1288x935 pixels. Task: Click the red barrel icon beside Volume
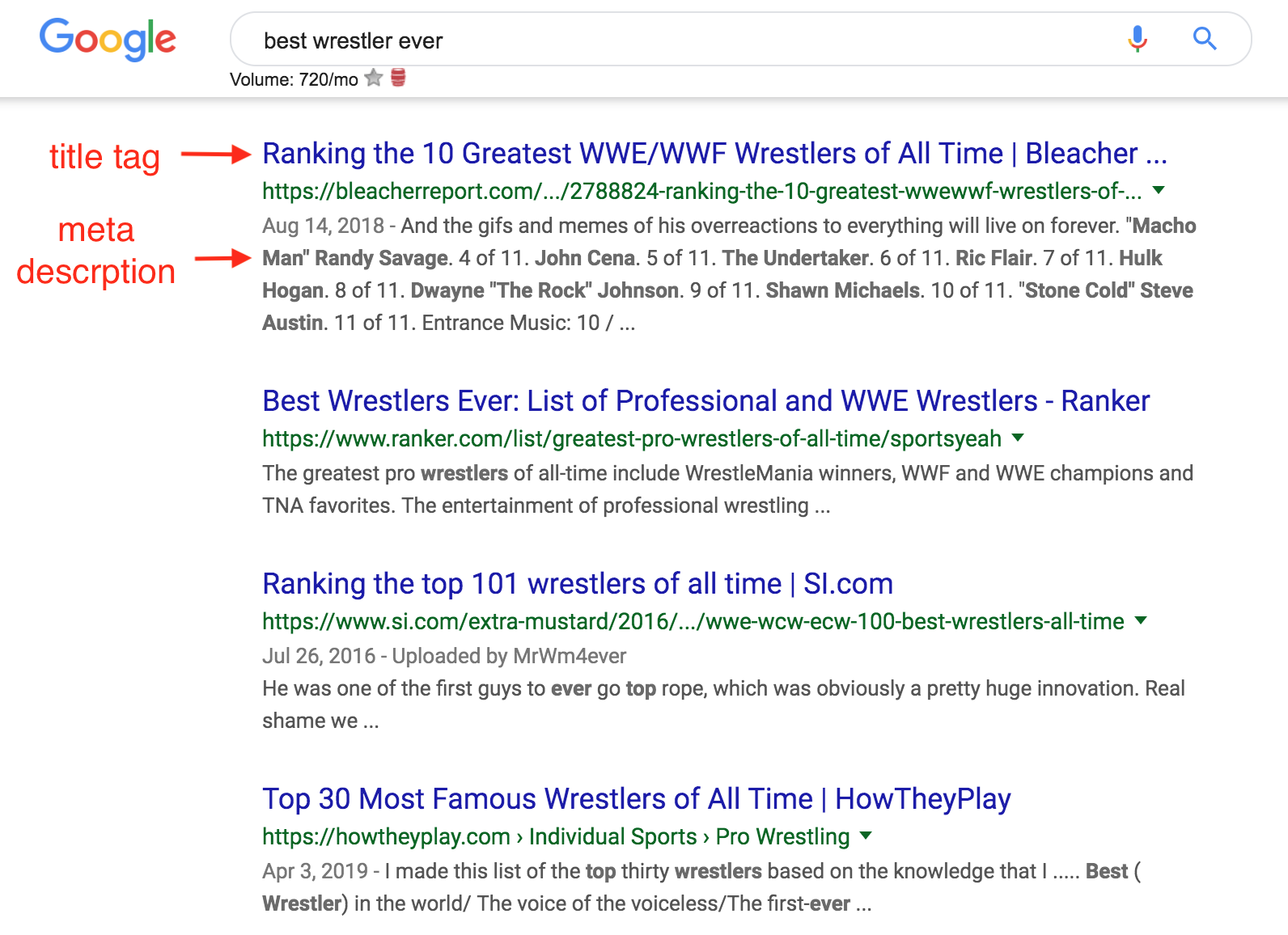tap(398, 78)
